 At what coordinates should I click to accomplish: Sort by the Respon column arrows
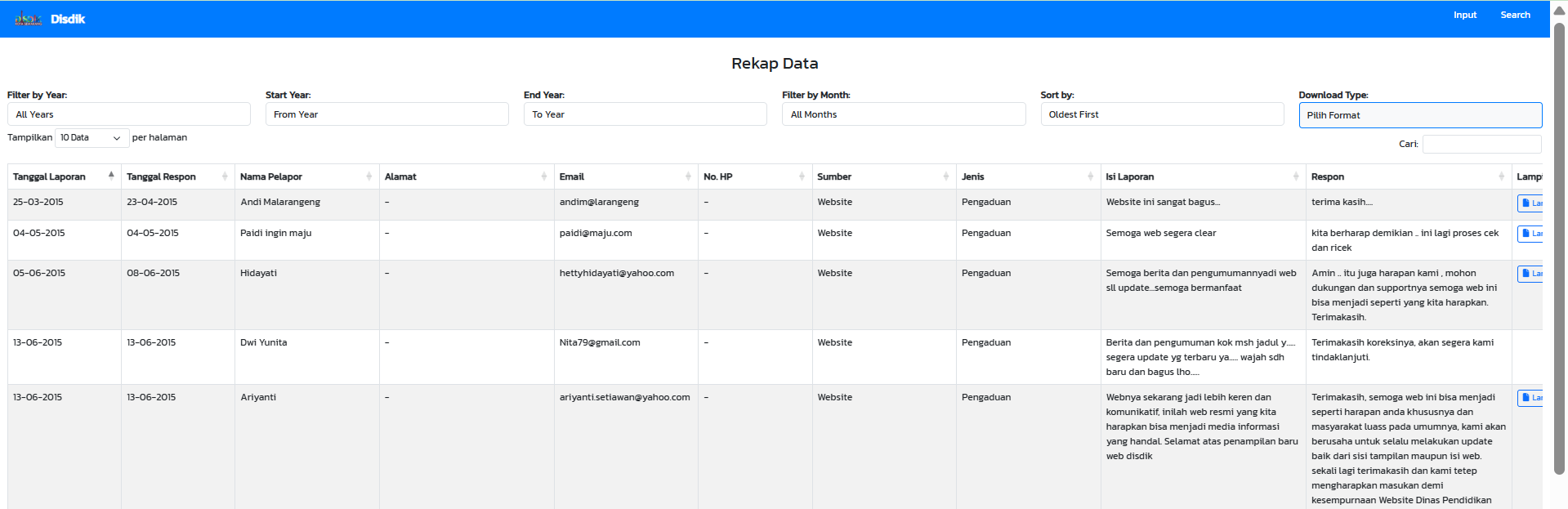1501,176
